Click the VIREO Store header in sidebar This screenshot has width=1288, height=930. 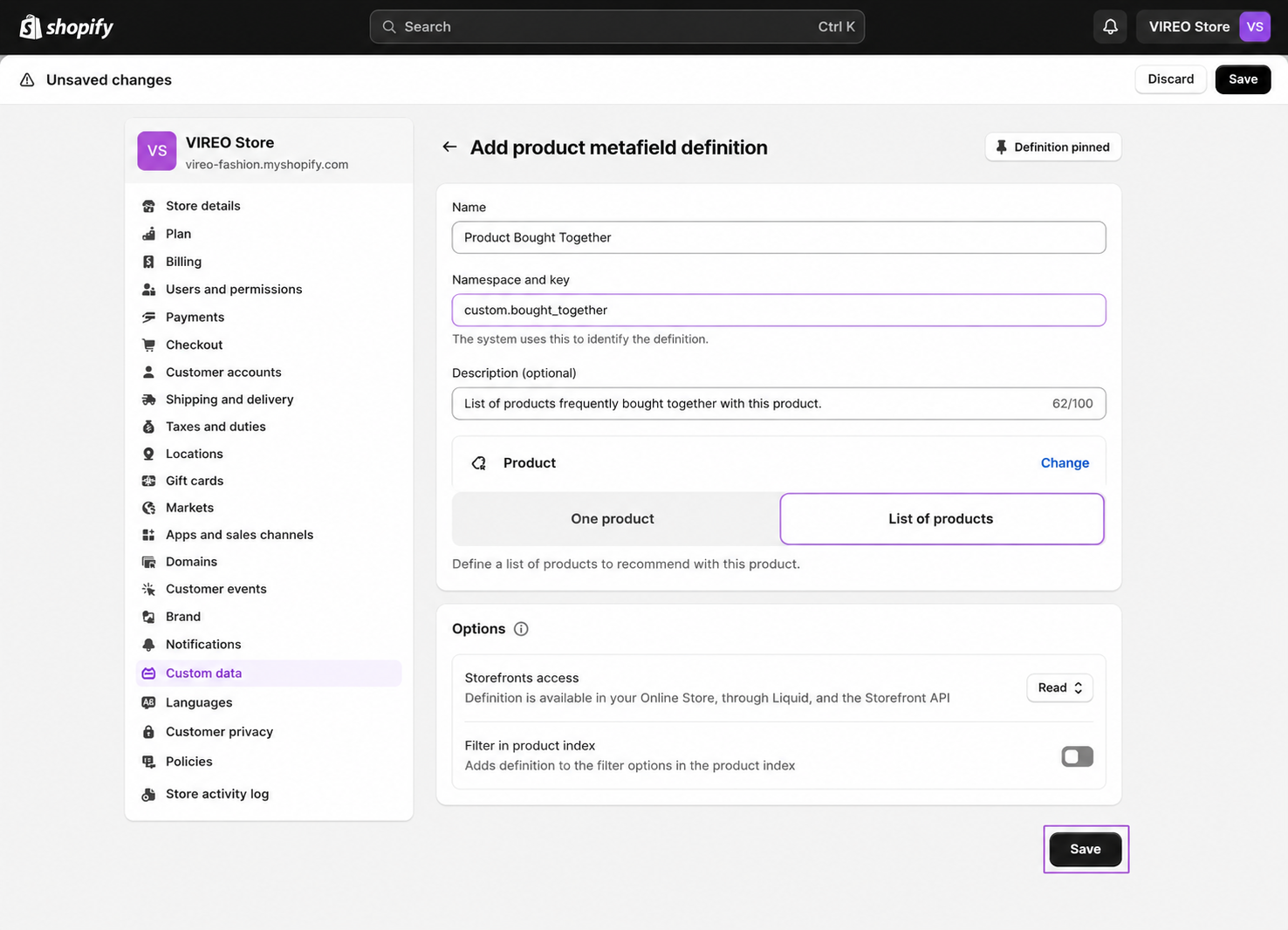pos(269,152)
